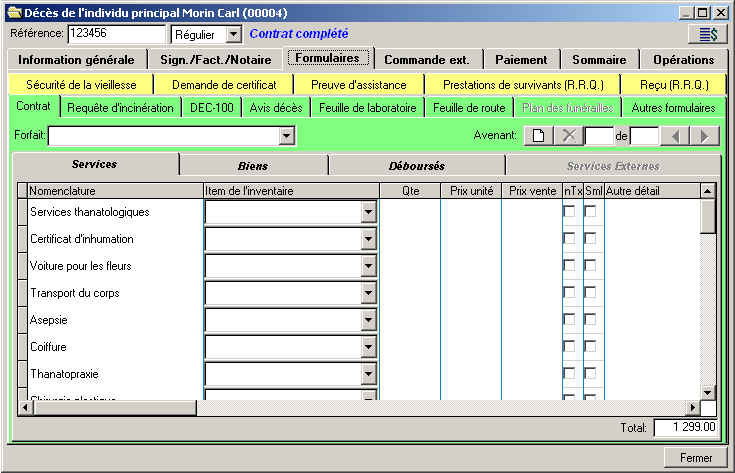The width and height of the screenshot is (735, 473).
Task: Open the Forfait dropdown
Action: point(287,136)
